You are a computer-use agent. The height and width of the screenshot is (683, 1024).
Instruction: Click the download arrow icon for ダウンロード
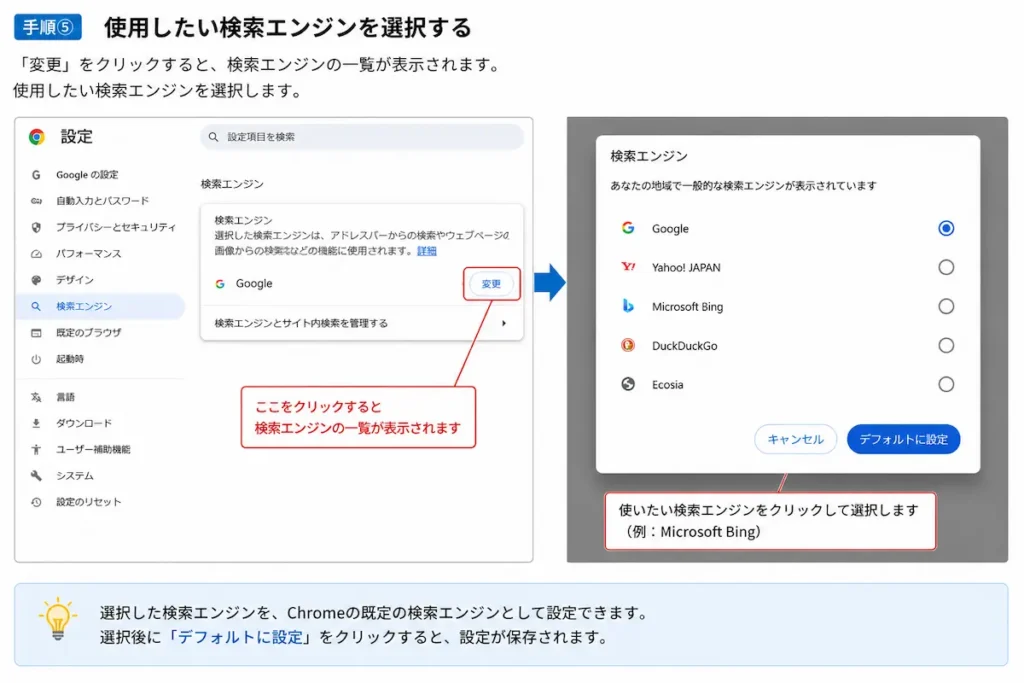pyautogui.click(x=36, y=423)
